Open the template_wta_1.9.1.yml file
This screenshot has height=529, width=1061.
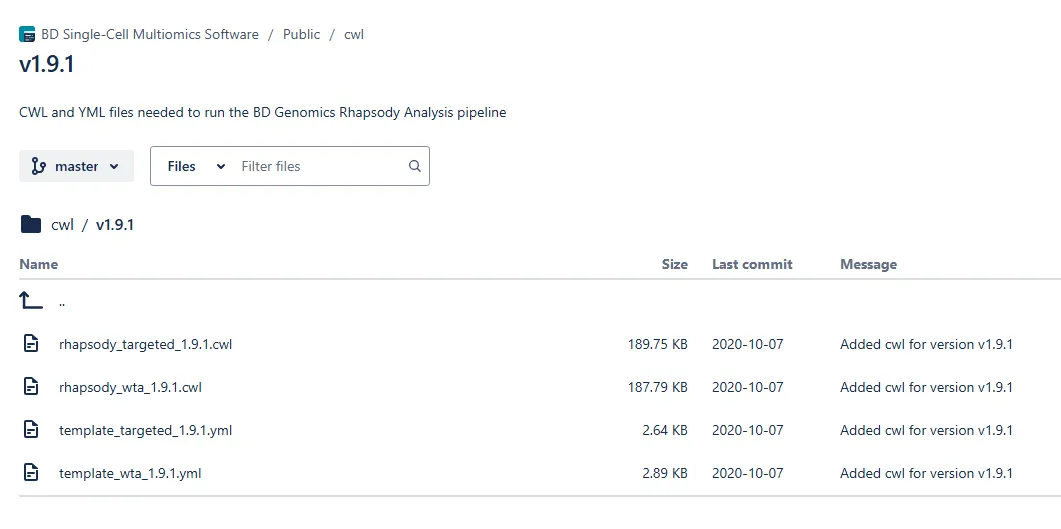(130, 474)
